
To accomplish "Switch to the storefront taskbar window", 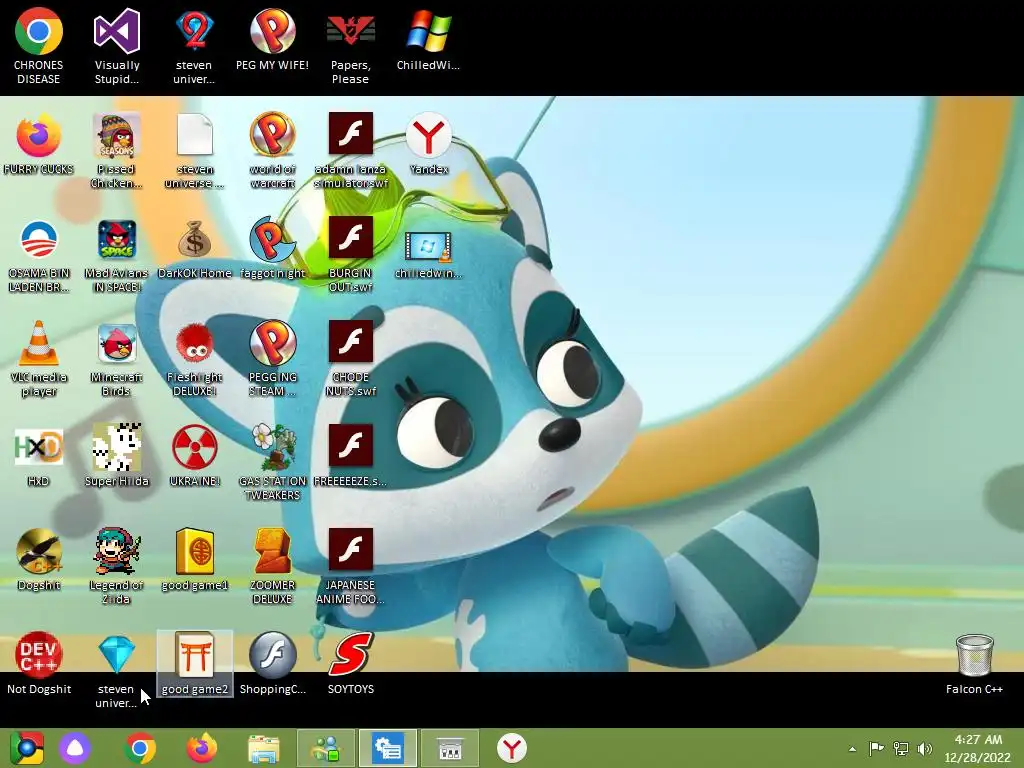I will [449, 748].
